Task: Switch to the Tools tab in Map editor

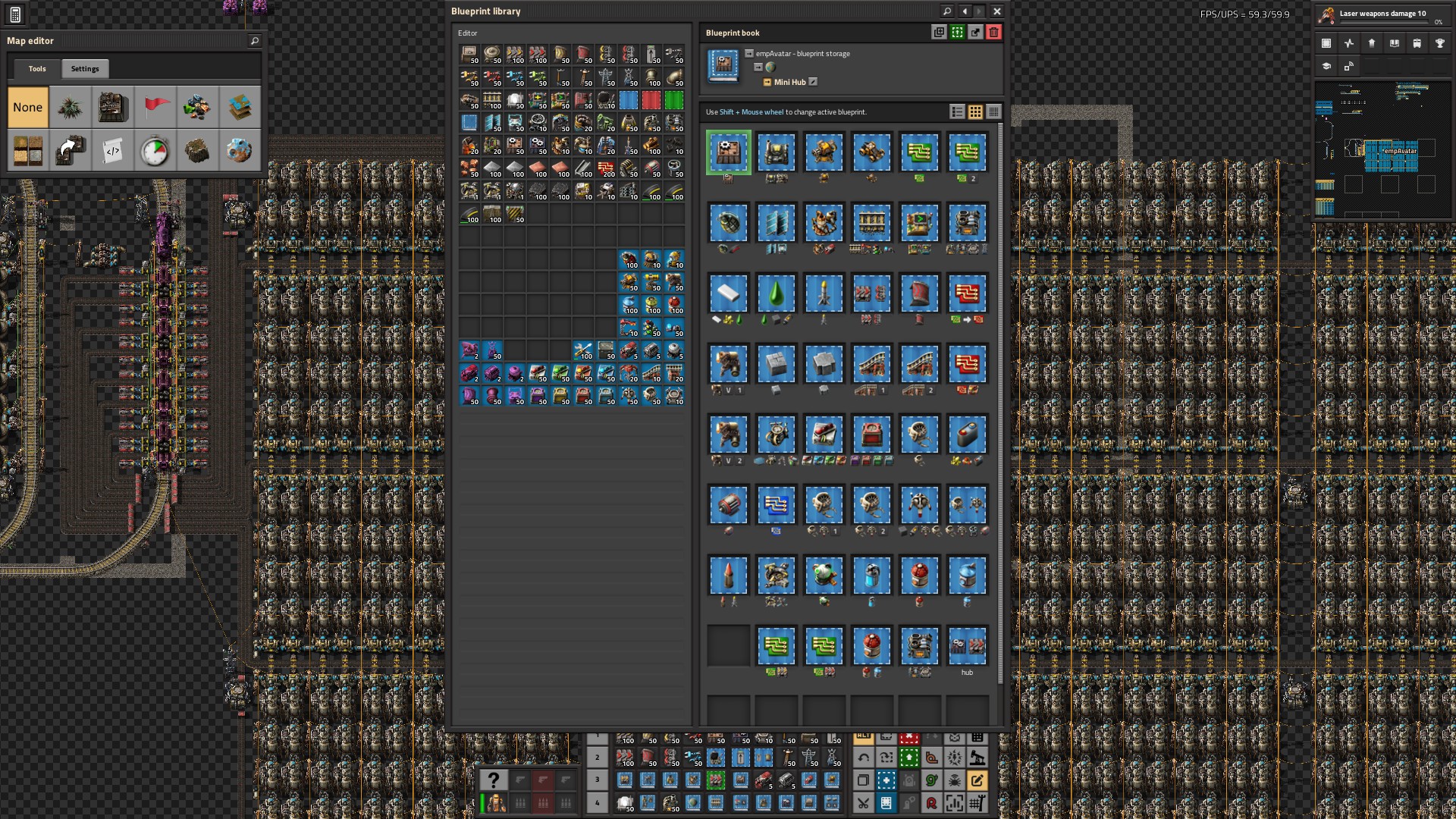Action: click(36, 68)
